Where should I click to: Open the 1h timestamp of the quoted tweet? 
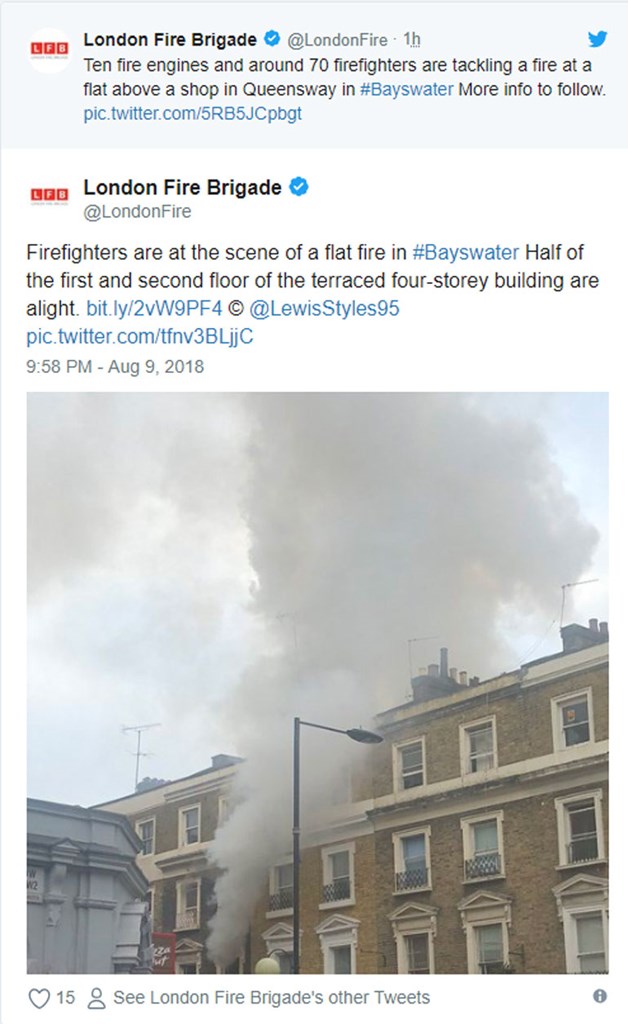point(411,40)
